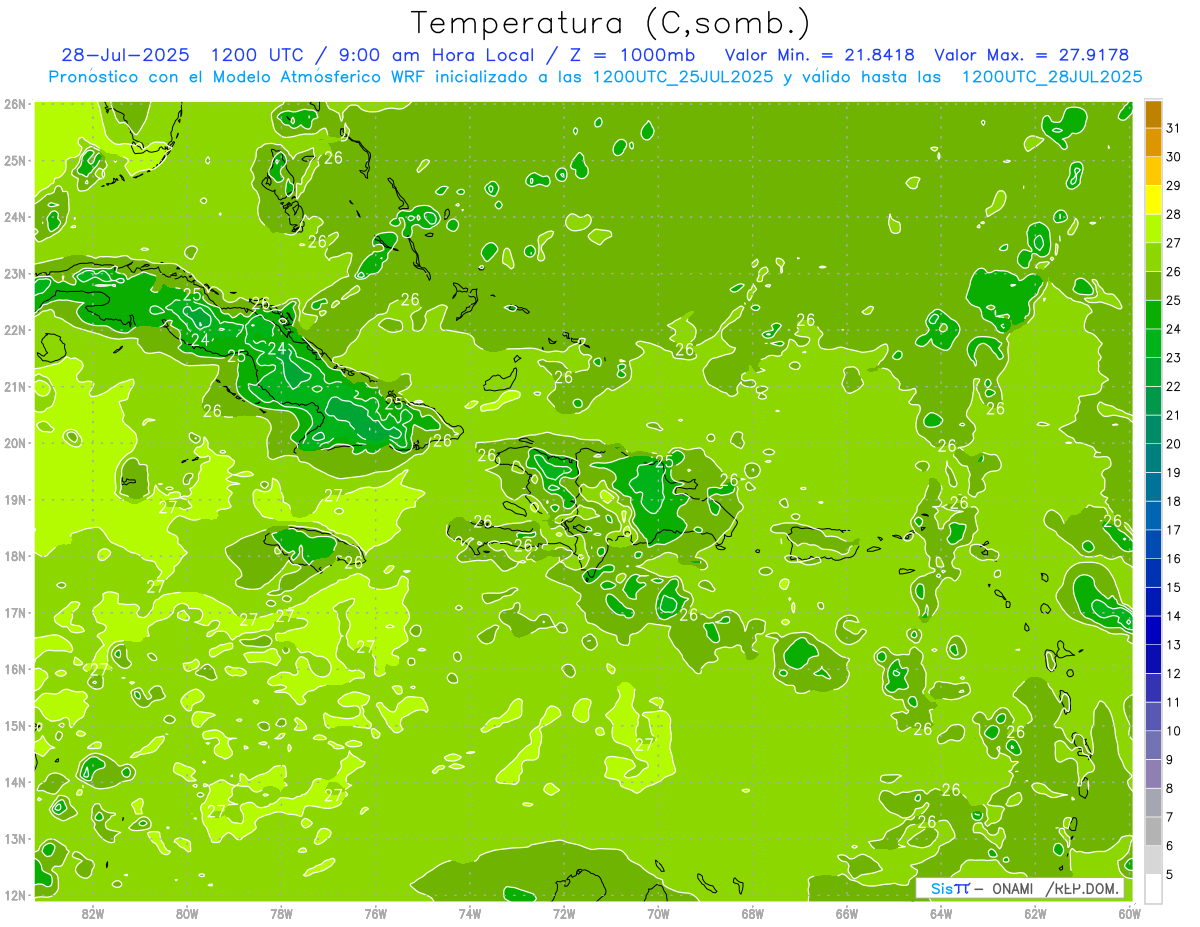Click the "16N" latitude axis label
Screen dimensions: 1200x927
14,669
